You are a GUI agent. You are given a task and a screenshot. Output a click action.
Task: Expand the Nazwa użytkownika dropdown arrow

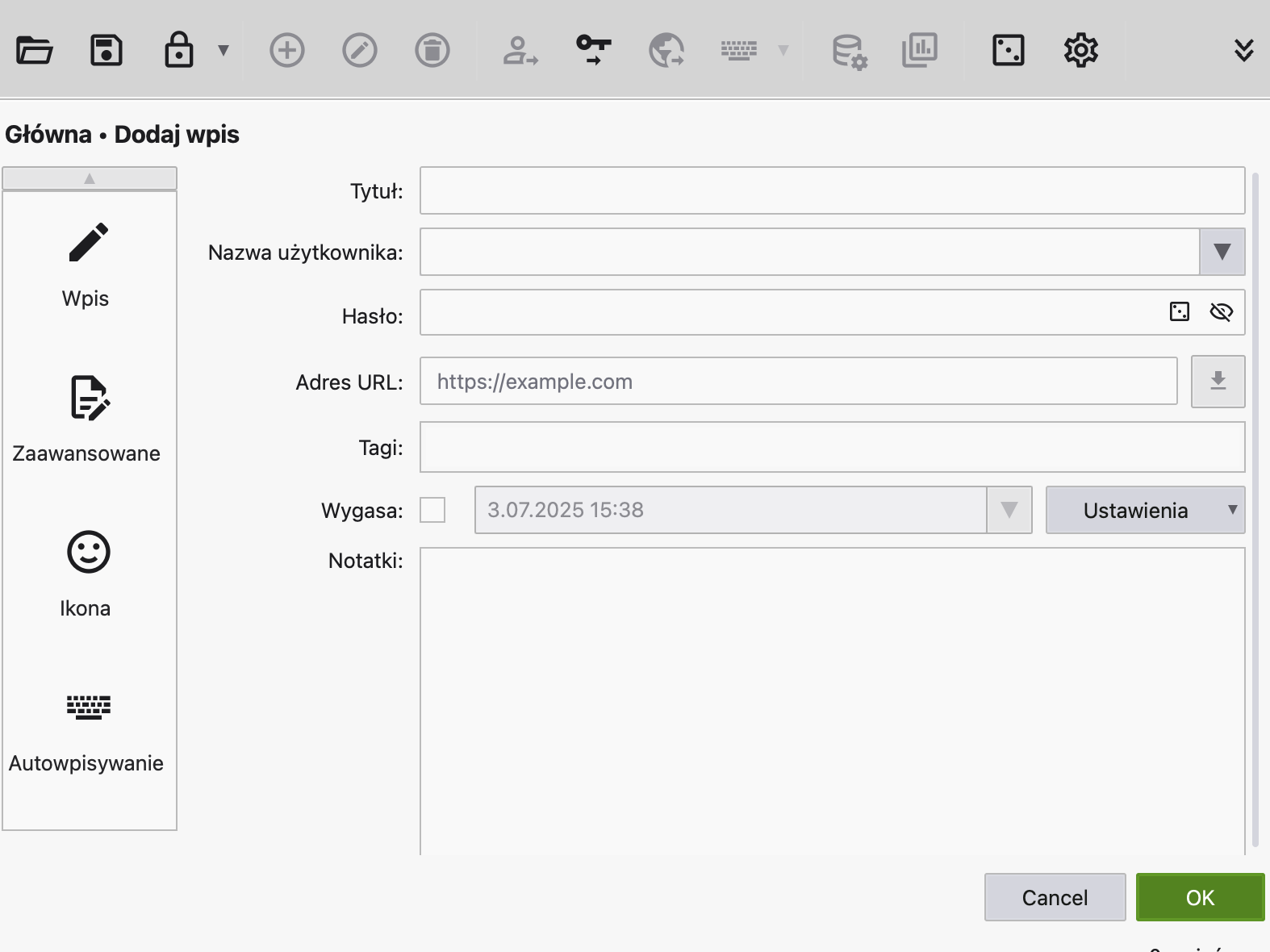[x=1222, y=252]
